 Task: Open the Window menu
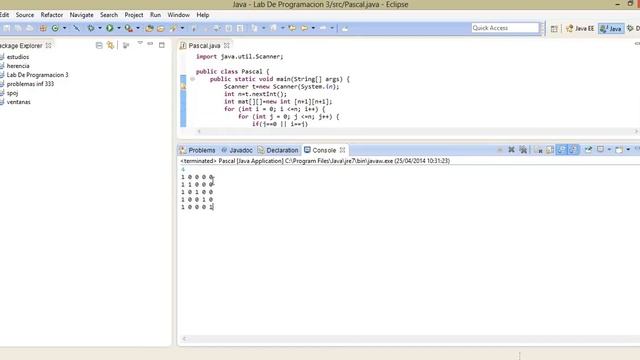tap(178, 15)
